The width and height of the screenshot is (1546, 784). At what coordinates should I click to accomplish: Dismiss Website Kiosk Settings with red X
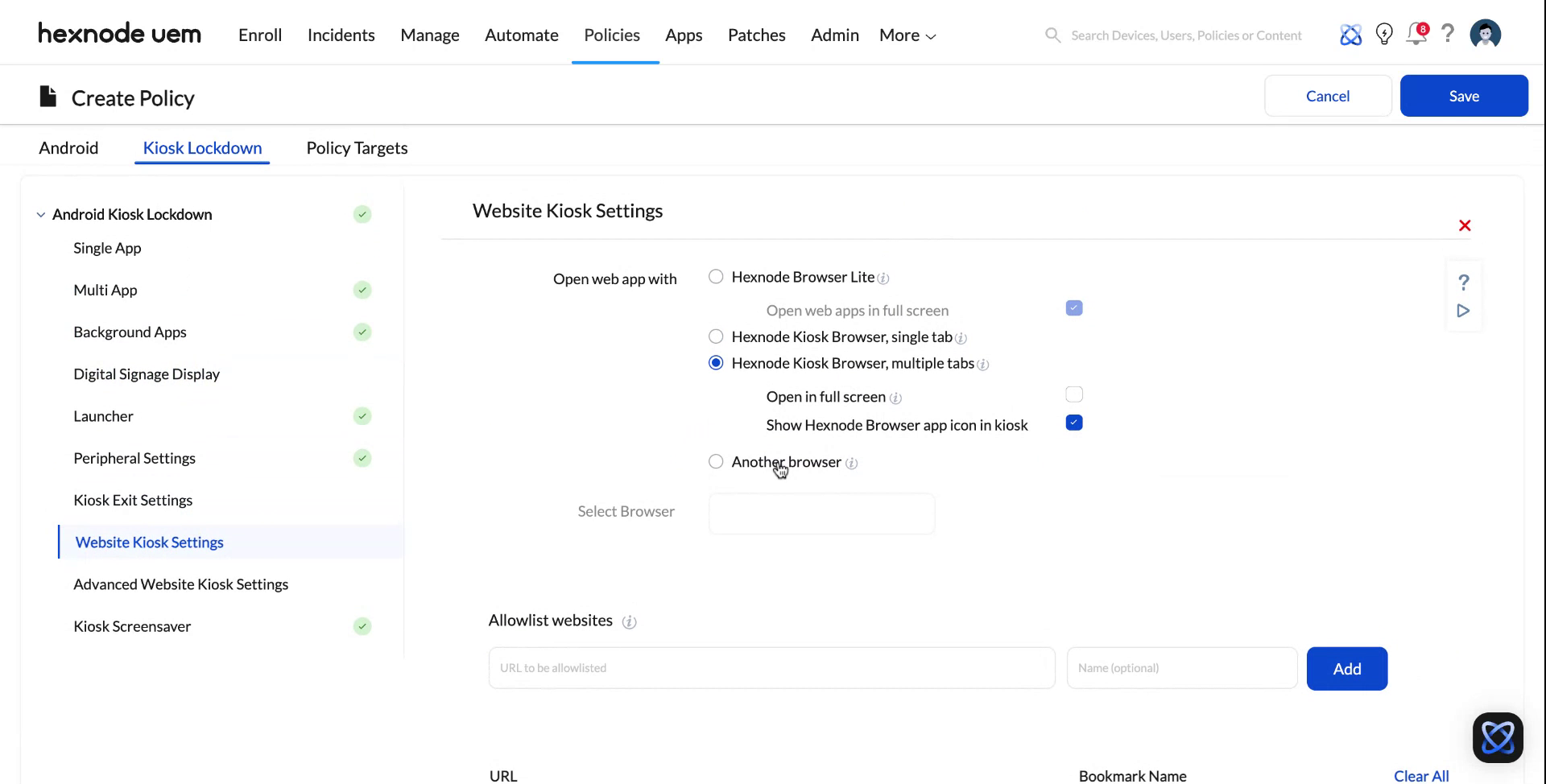point(1465,225)
